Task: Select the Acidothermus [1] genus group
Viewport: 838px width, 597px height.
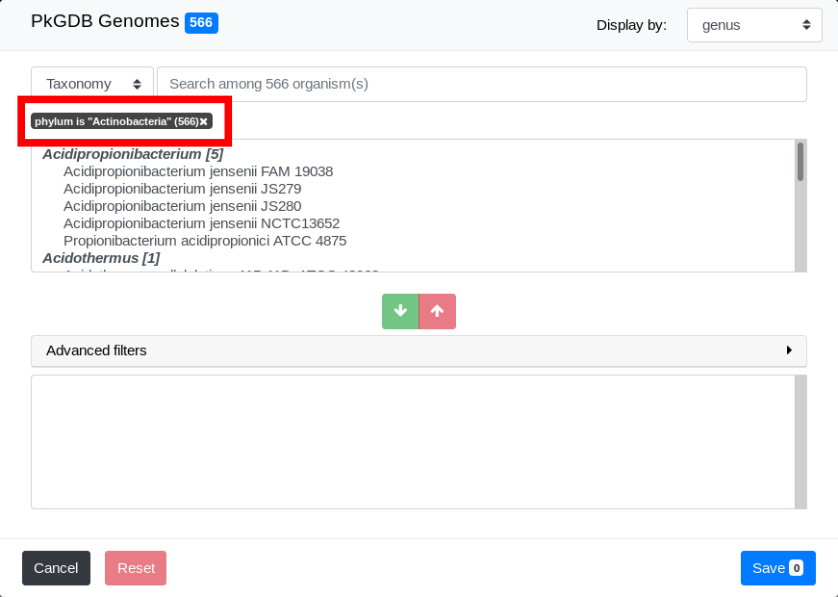Action: tap(101, 258)
